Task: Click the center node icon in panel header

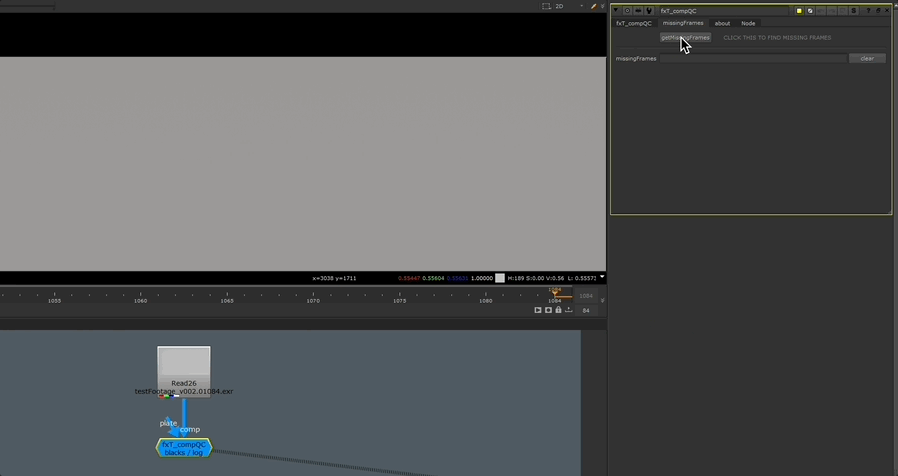Action: click(627, 11)
